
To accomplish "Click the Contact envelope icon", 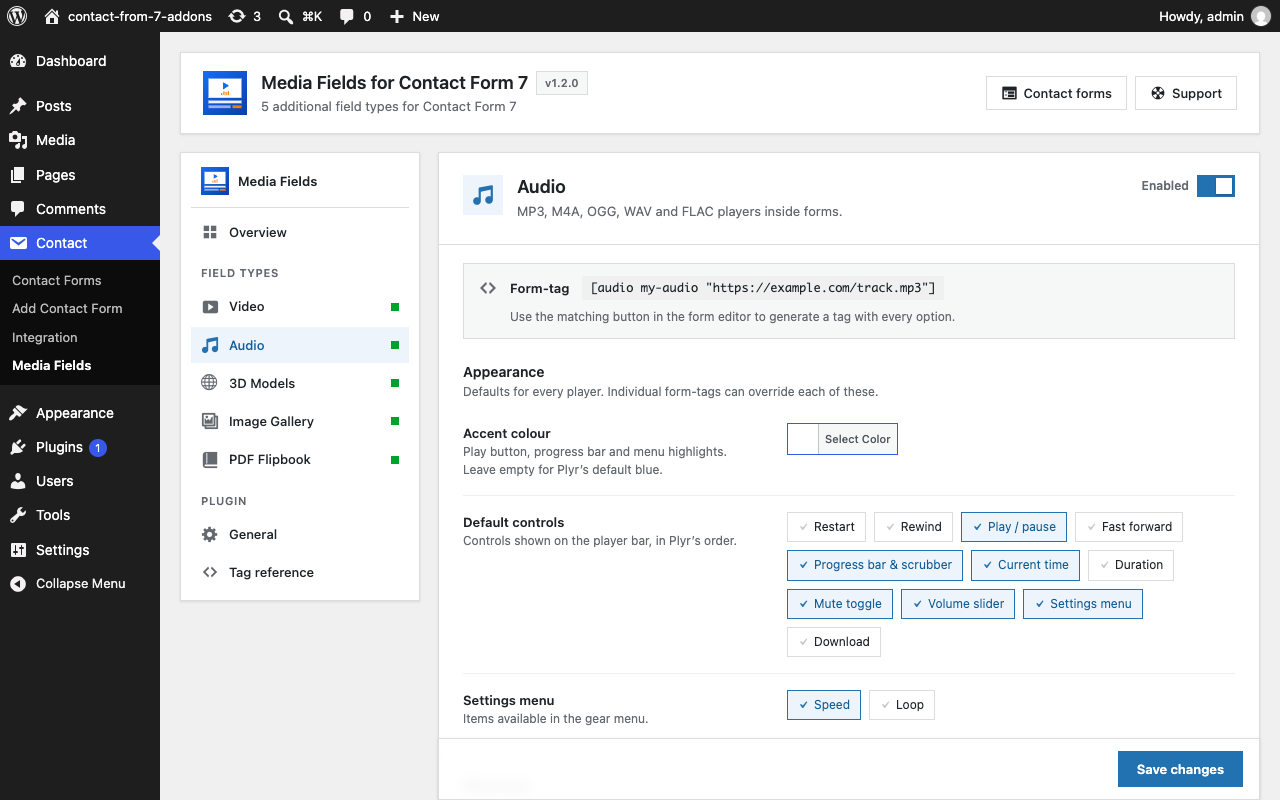I will click(x=18, y=243).
